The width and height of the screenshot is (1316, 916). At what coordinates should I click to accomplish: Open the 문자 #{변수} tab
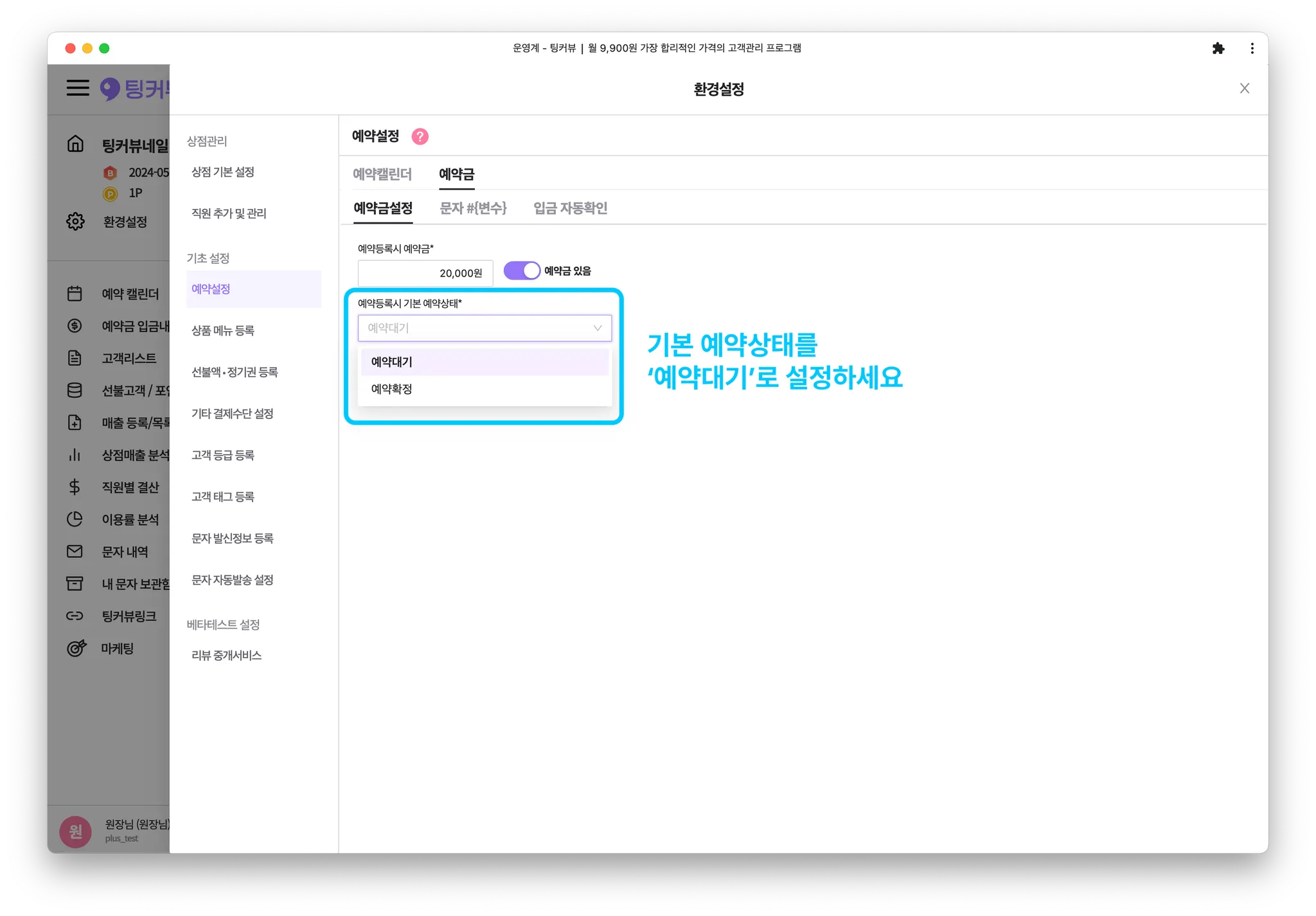point(473,208)
